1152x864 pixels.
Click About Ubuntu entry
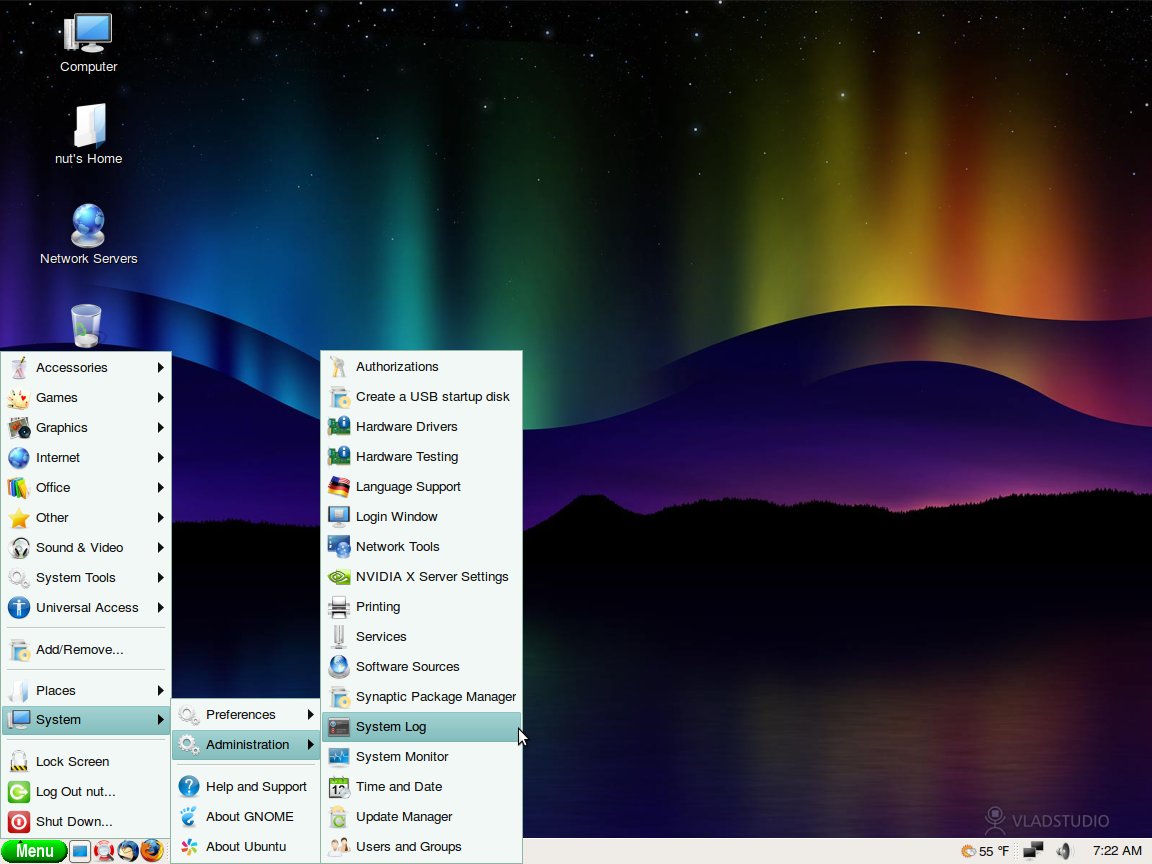coord(246,847)
